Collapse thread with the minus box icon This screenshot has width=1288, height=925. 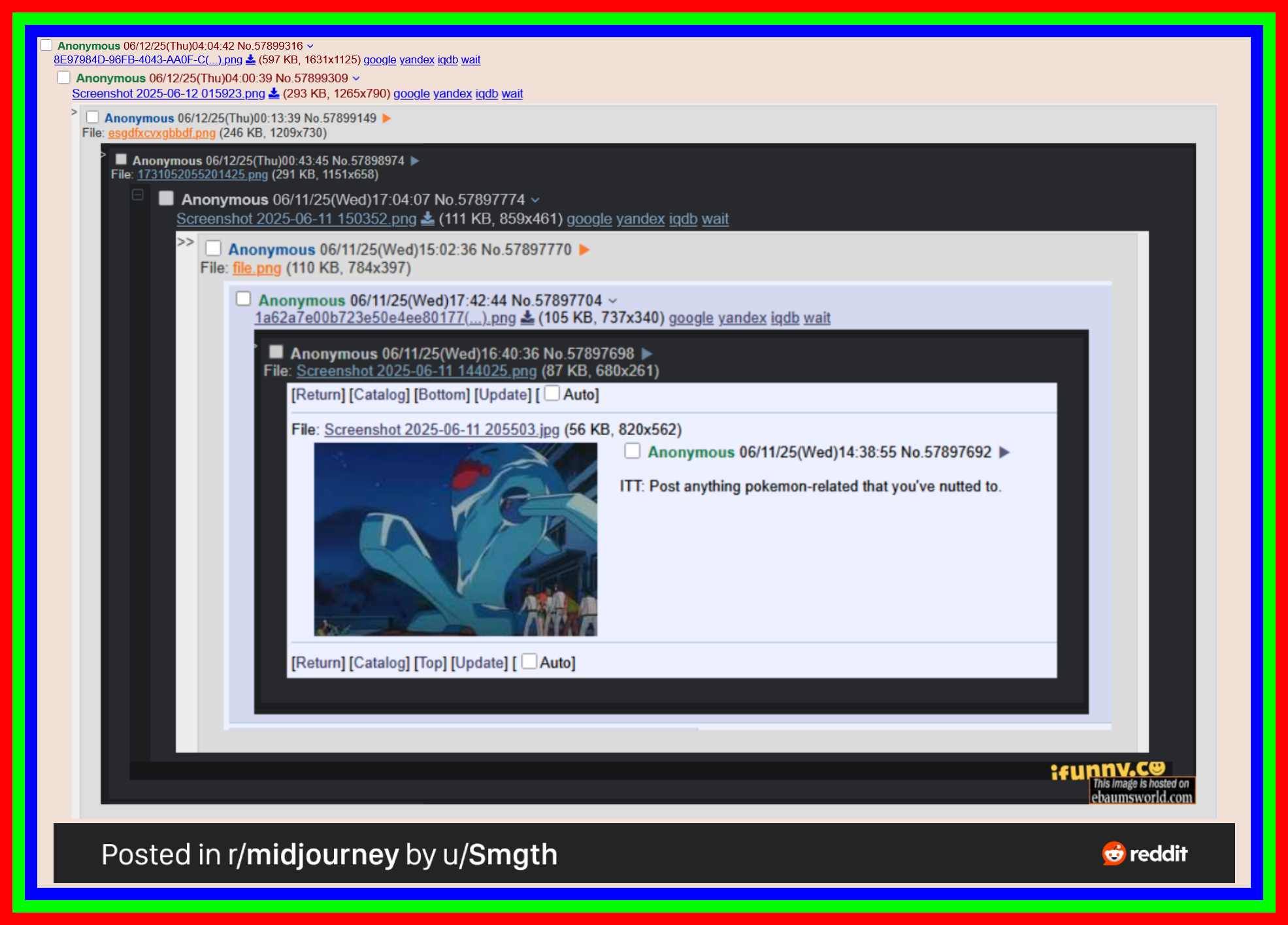click(138, 195)
